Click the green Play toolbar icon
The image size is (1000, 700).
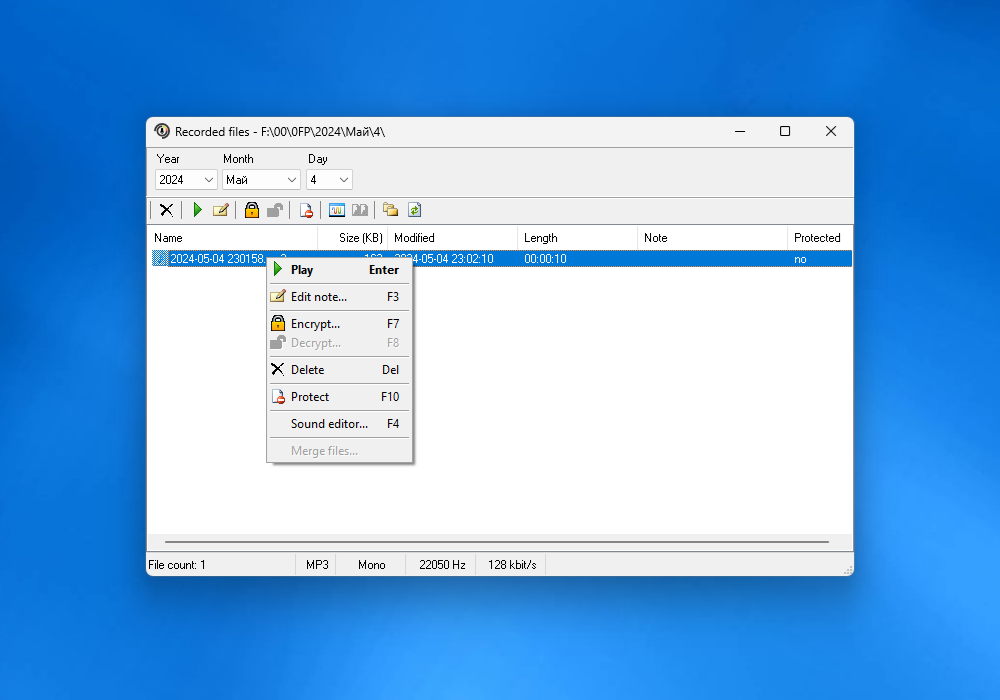198,210
